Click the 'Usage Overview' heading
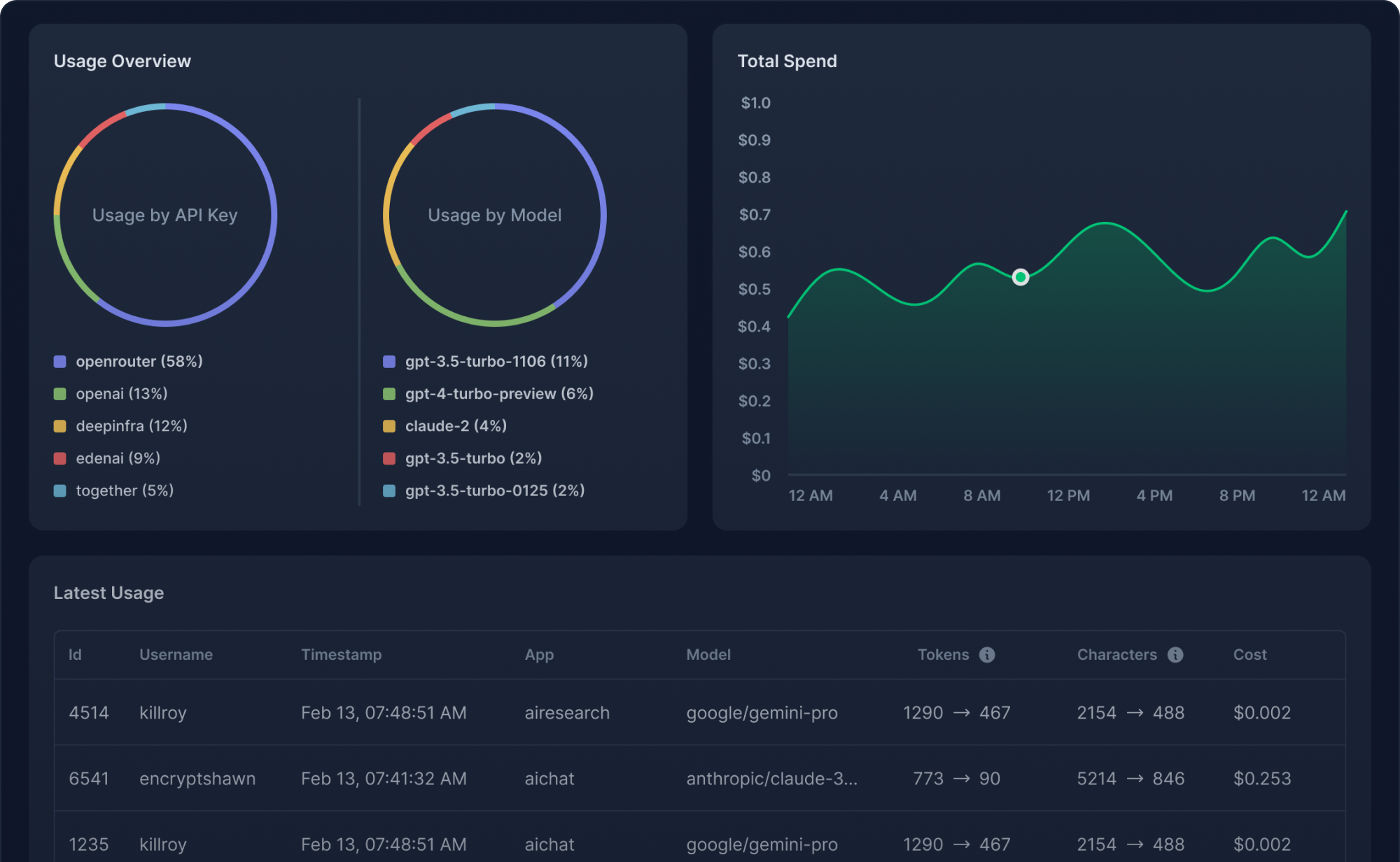 point(122,61)
